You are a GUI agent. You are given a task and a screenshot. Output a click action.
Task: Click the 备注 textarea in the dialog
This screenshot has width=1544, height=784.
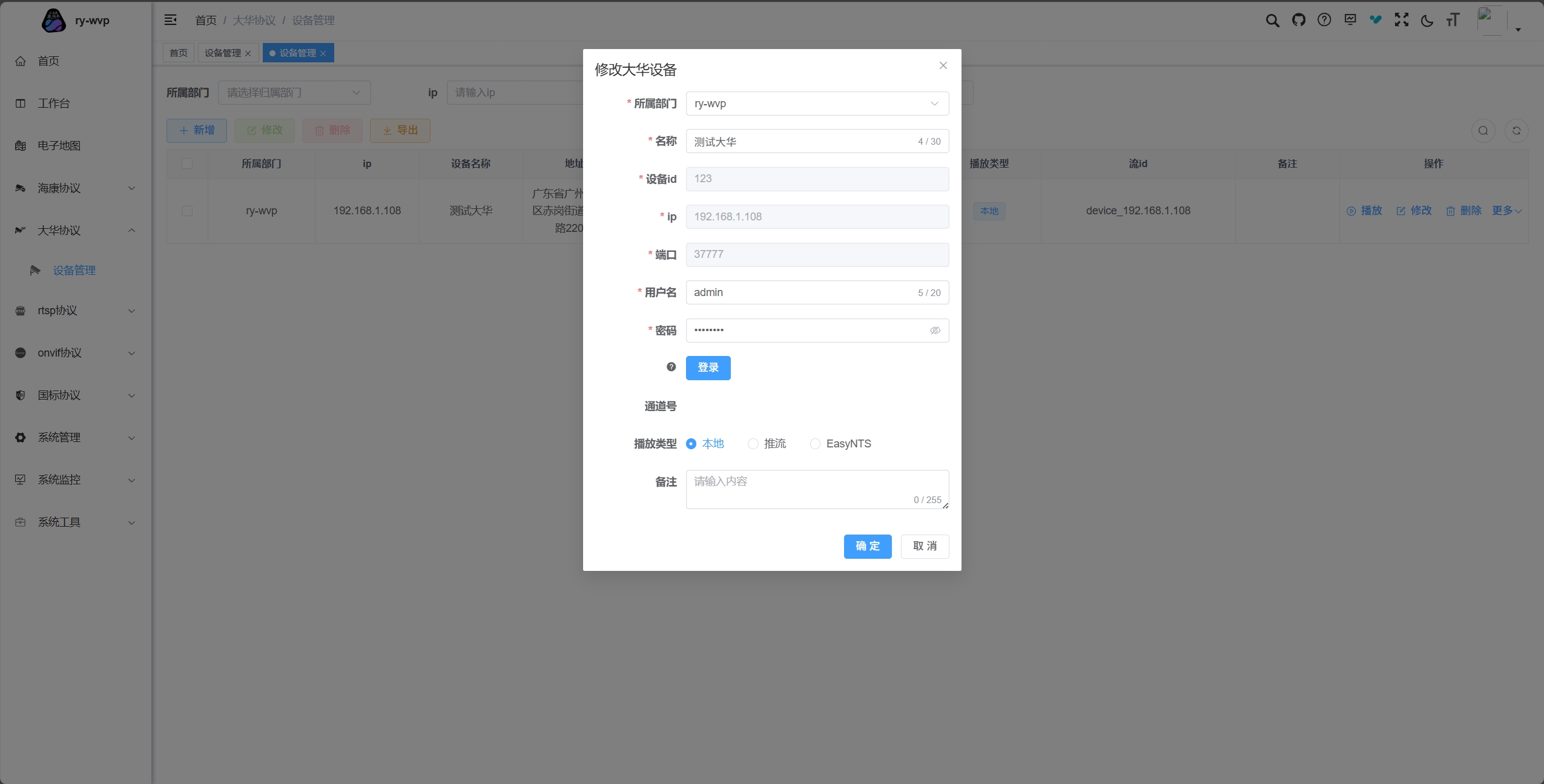tap(817, 489)
